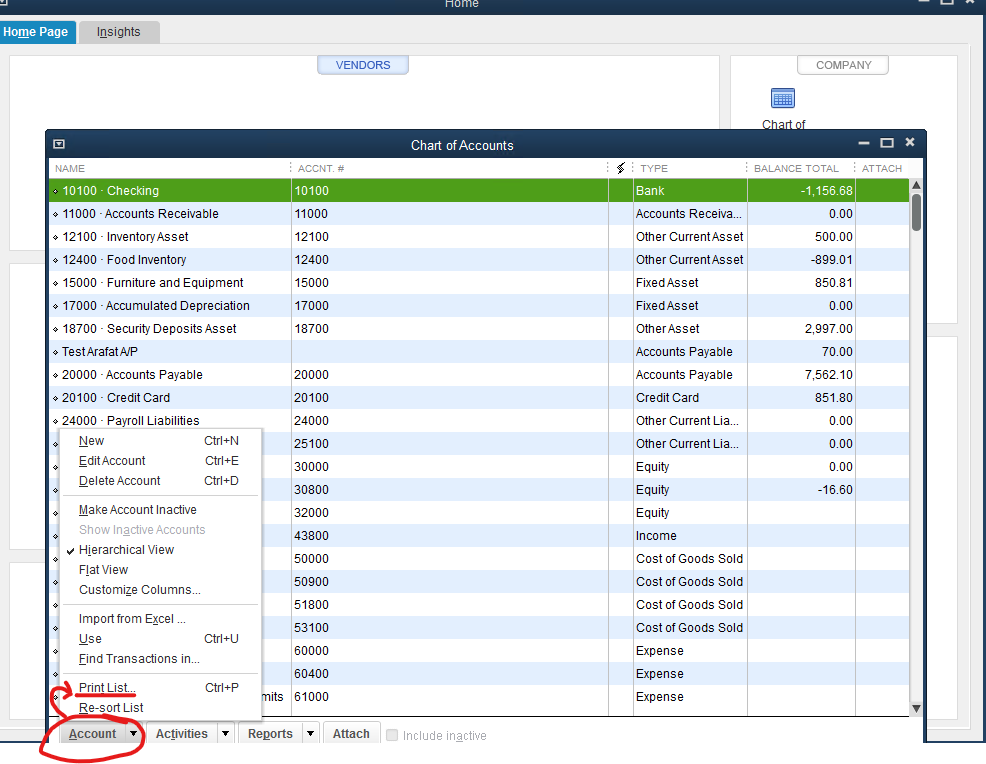Viewport: 986px width, 764px height.
Task: Open Chart of Accounts icon under COMPANY
Action: [x=783, y=98]
